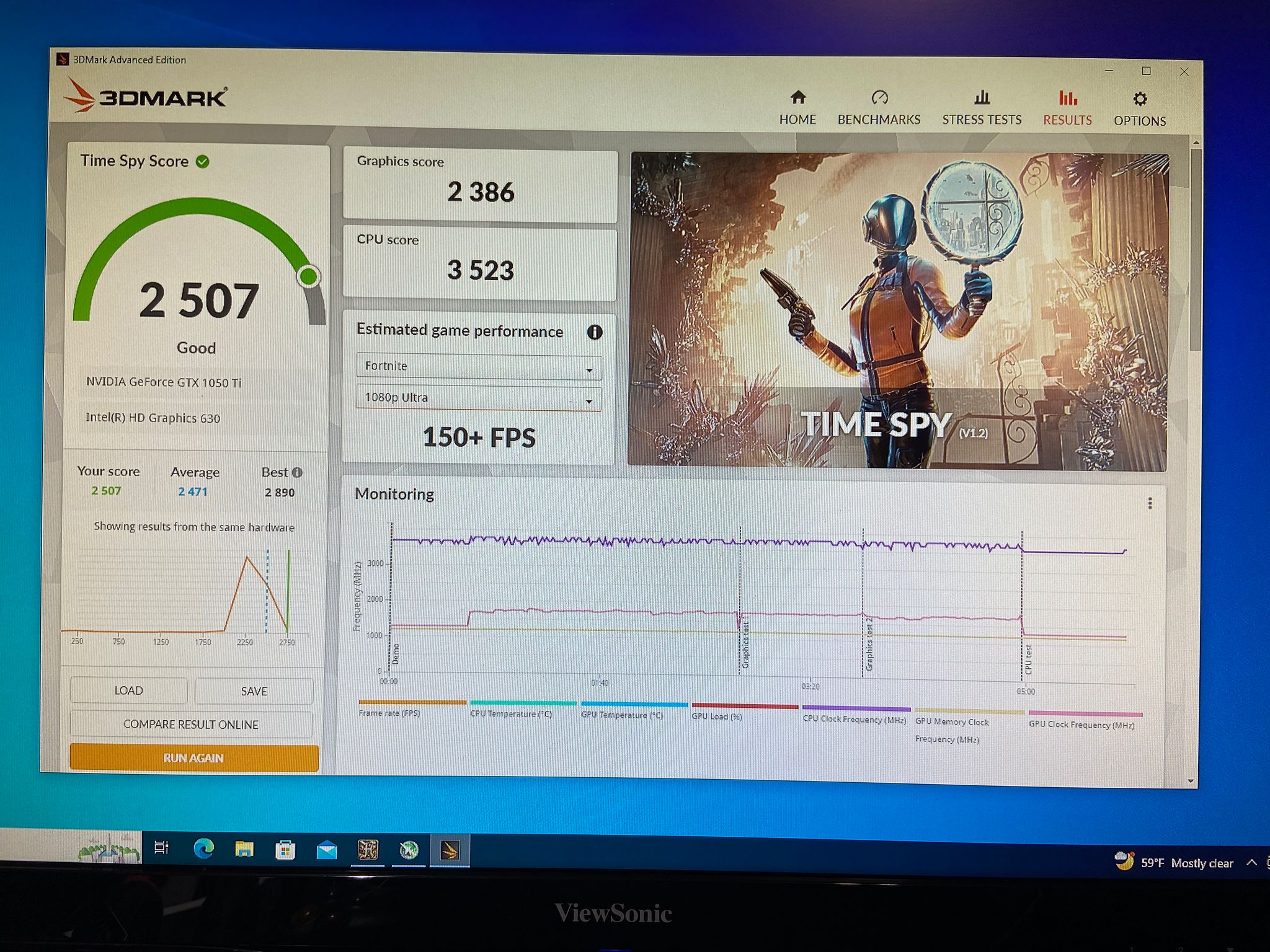Go to the HOME tab
Viewport: 1270px width, 952px height.
[x=797, y=108]
